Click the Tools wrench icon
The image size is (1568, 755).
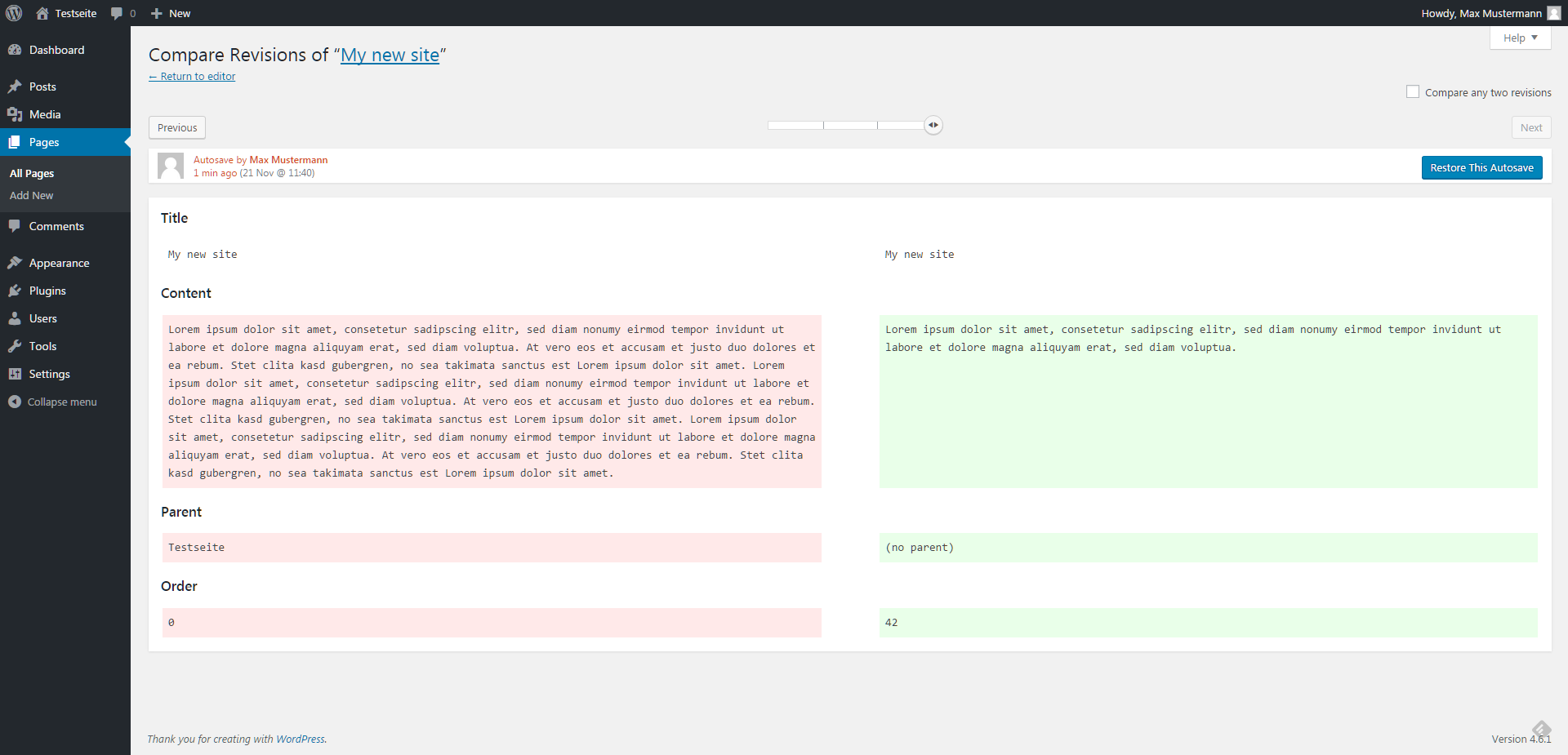click(x=15, y=346)
